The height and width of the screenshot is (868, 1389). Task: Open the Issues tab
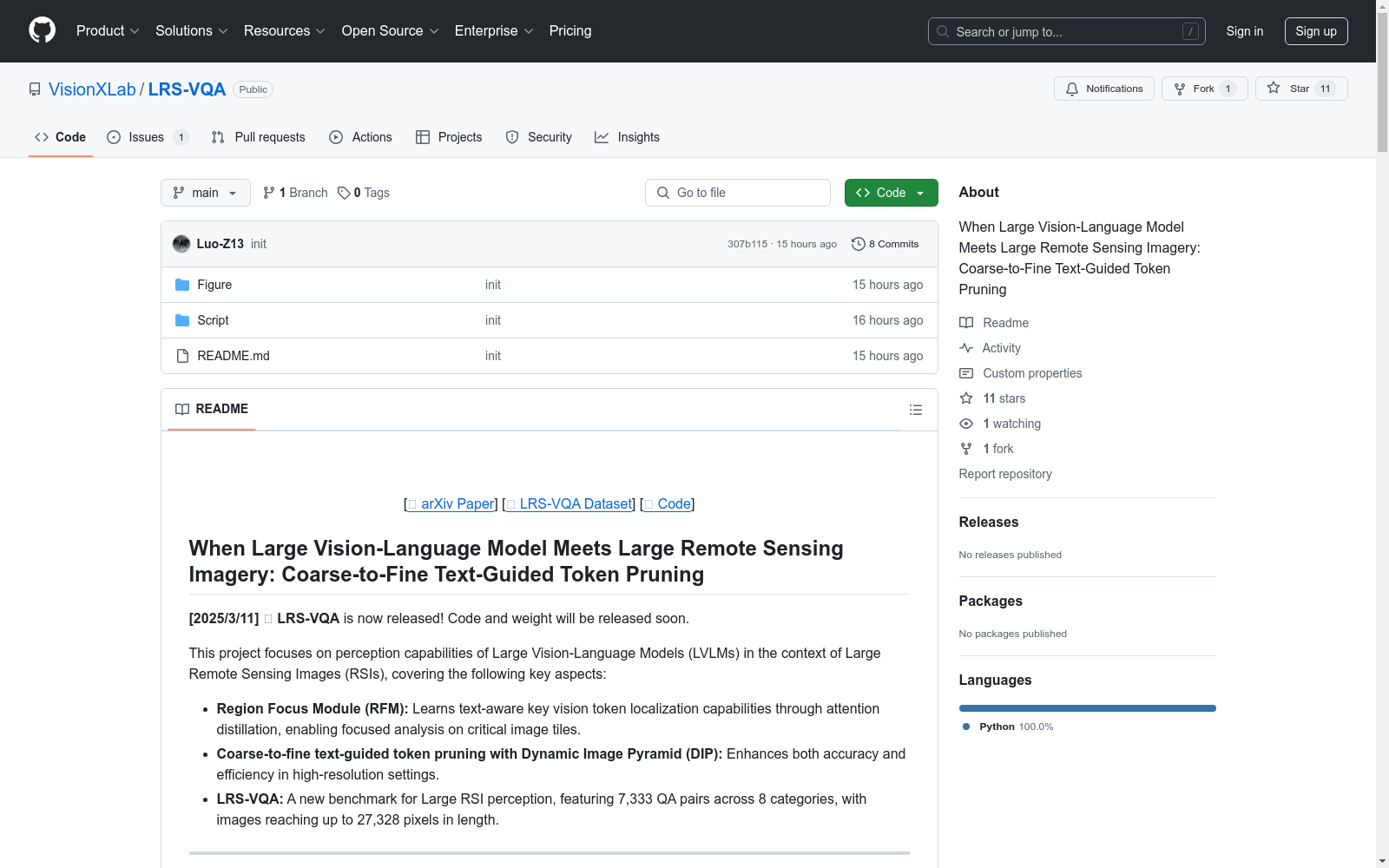pyautogui.click(x=148, y=137)
